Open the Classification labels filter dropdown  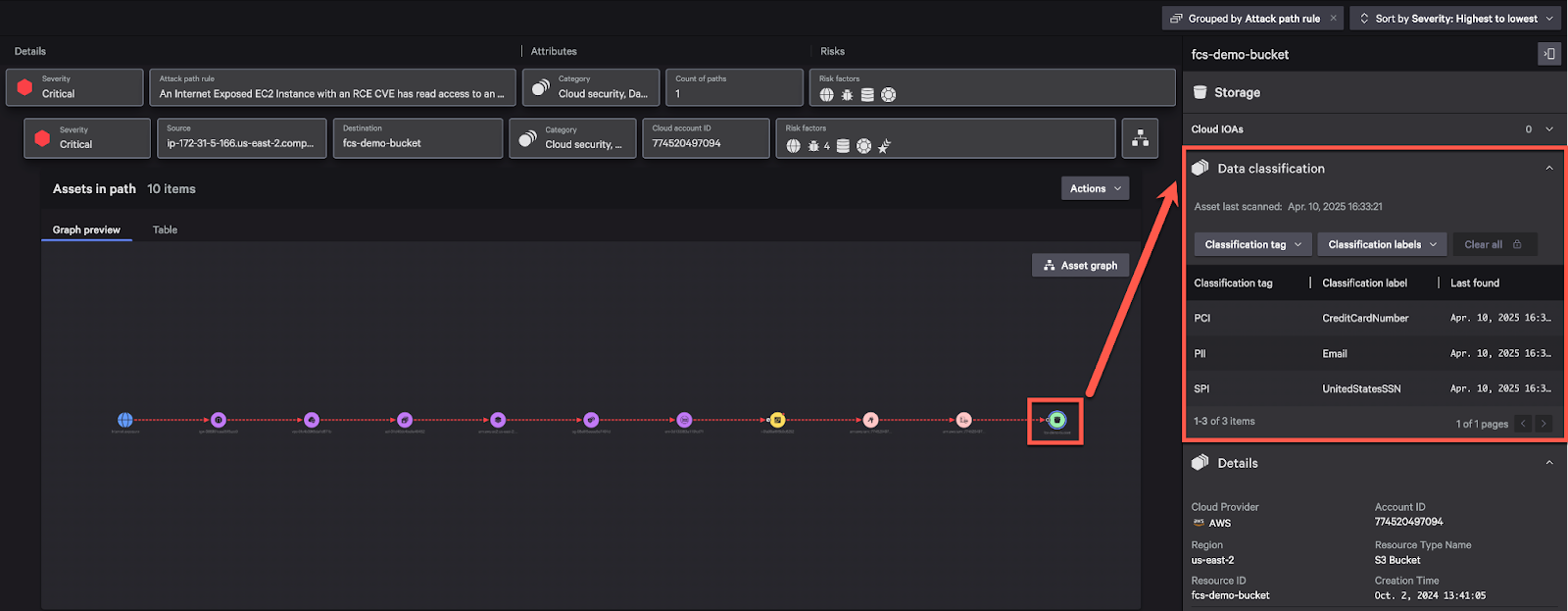[x=1382, y=244]
